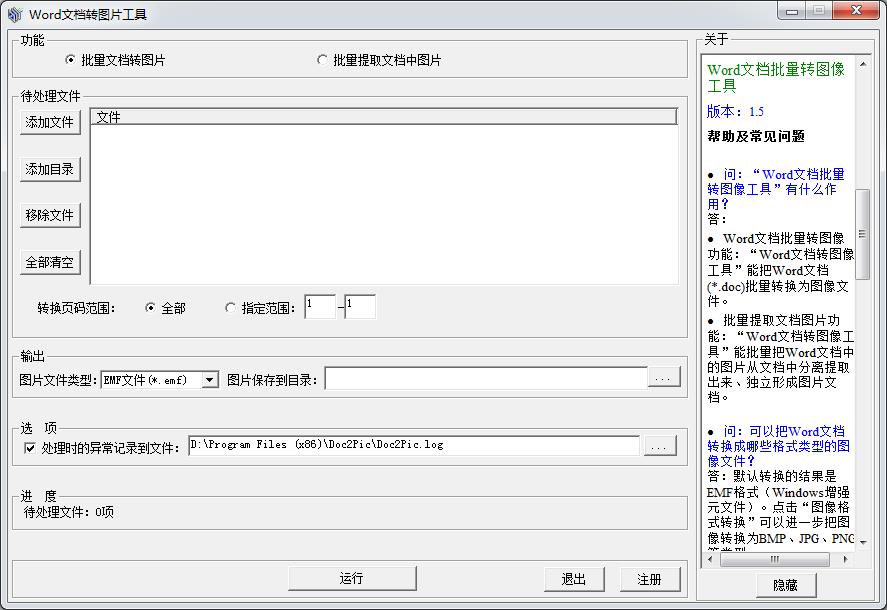This screenshot has width=887, height=610.
Task: Choose 指定范围 to set a page range
Action: (x=231, y=307)
